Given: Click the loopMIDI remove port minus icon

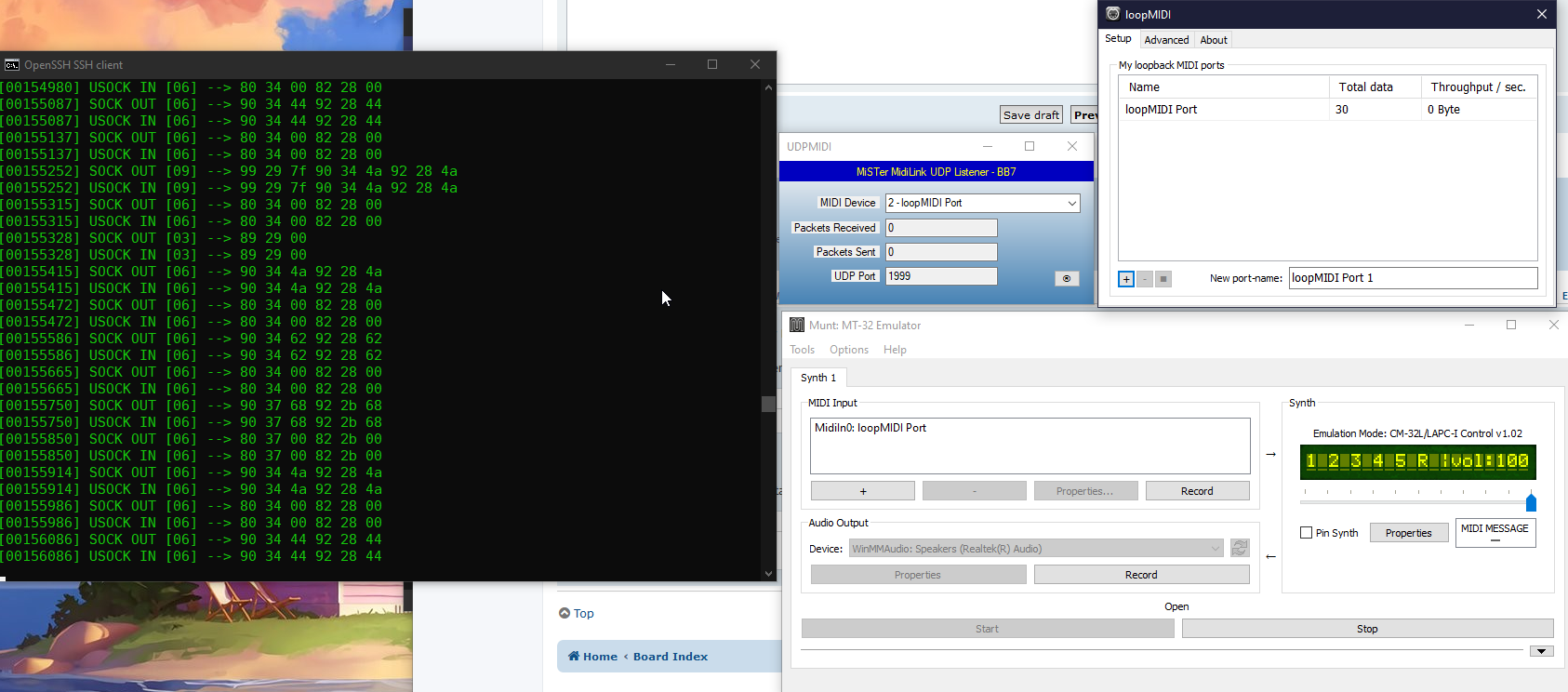Looking at the screenshot, I should tap(1145, 279).
